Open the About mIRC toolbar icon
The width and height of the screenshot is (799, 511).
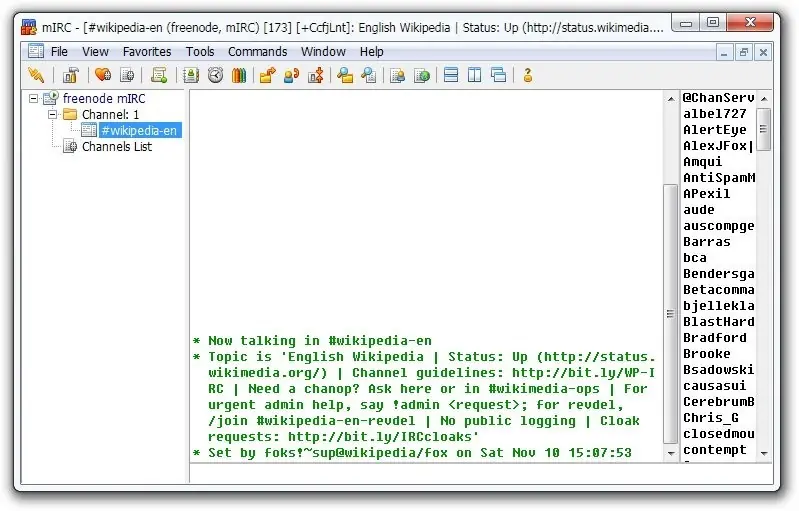pos(528,75)
